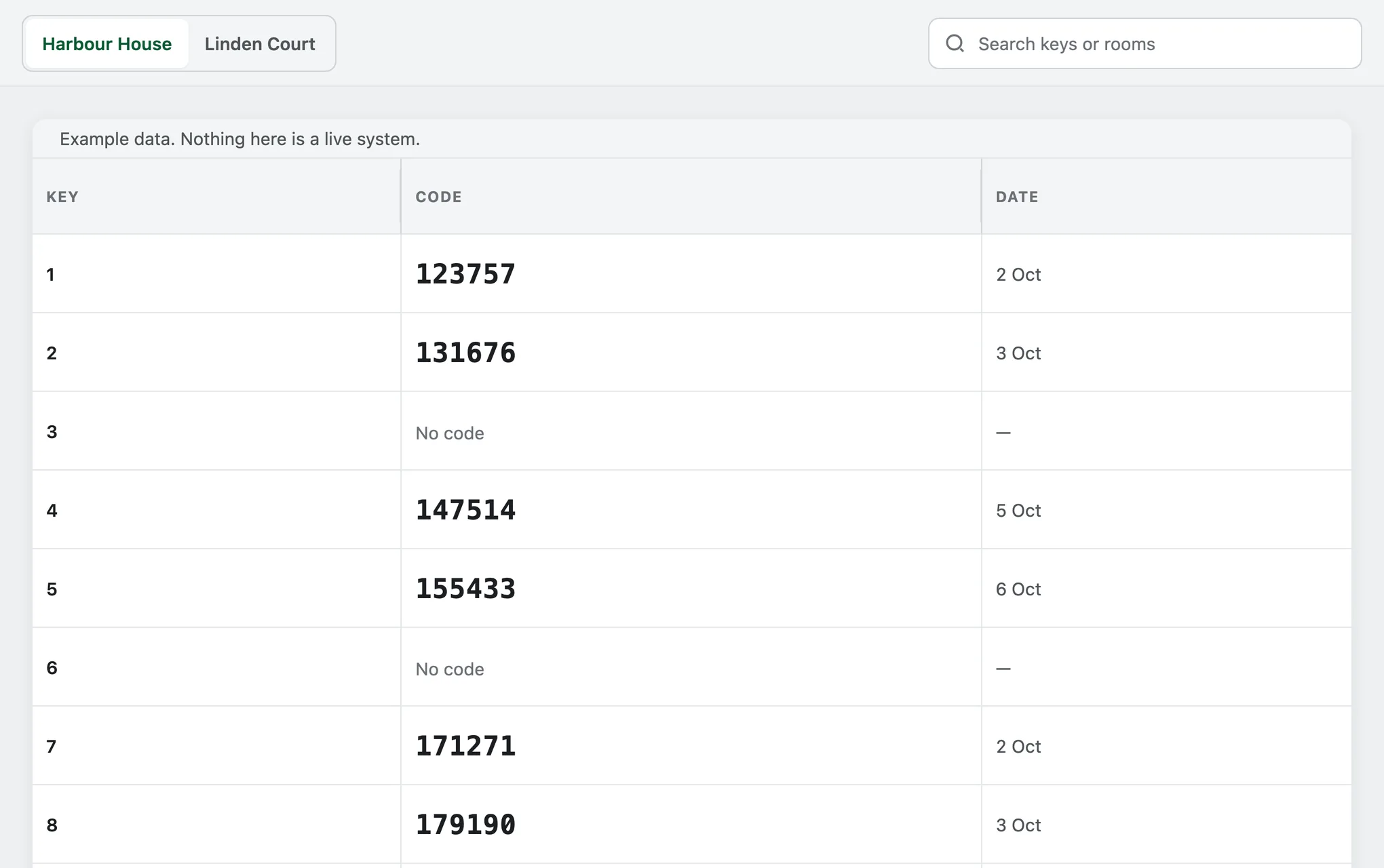Click key number 1 cell
Viewport: 1384px width, 868px height.
pyautogui.click(x=216, y=274)
